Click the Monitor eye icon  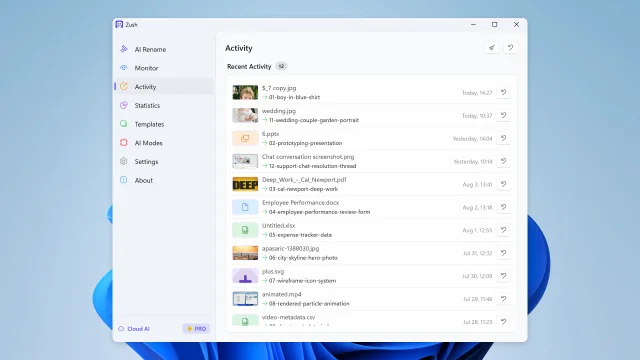click(x=124, y=68)
